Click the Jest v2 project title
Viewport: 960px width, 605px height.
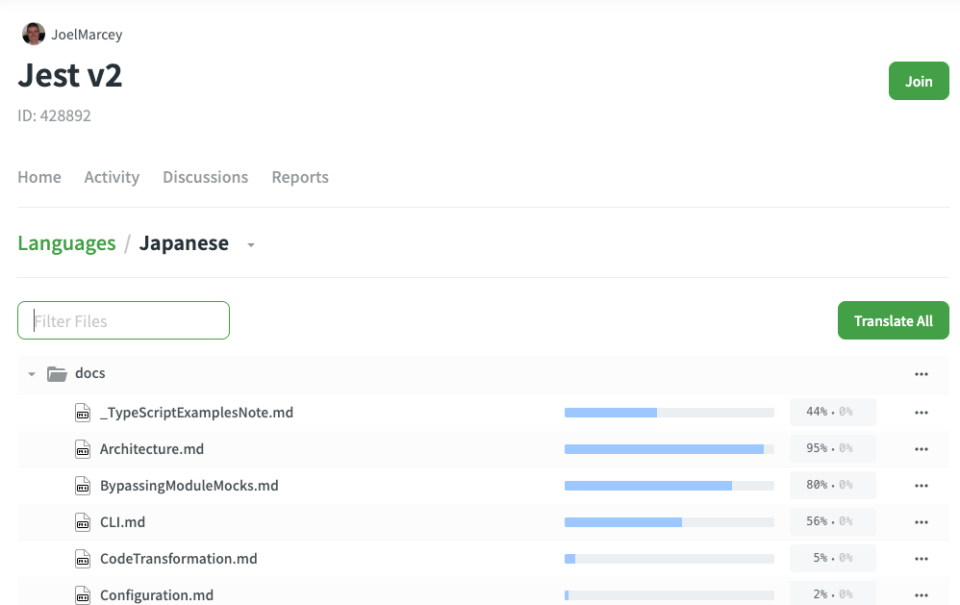tap(70, 76)
